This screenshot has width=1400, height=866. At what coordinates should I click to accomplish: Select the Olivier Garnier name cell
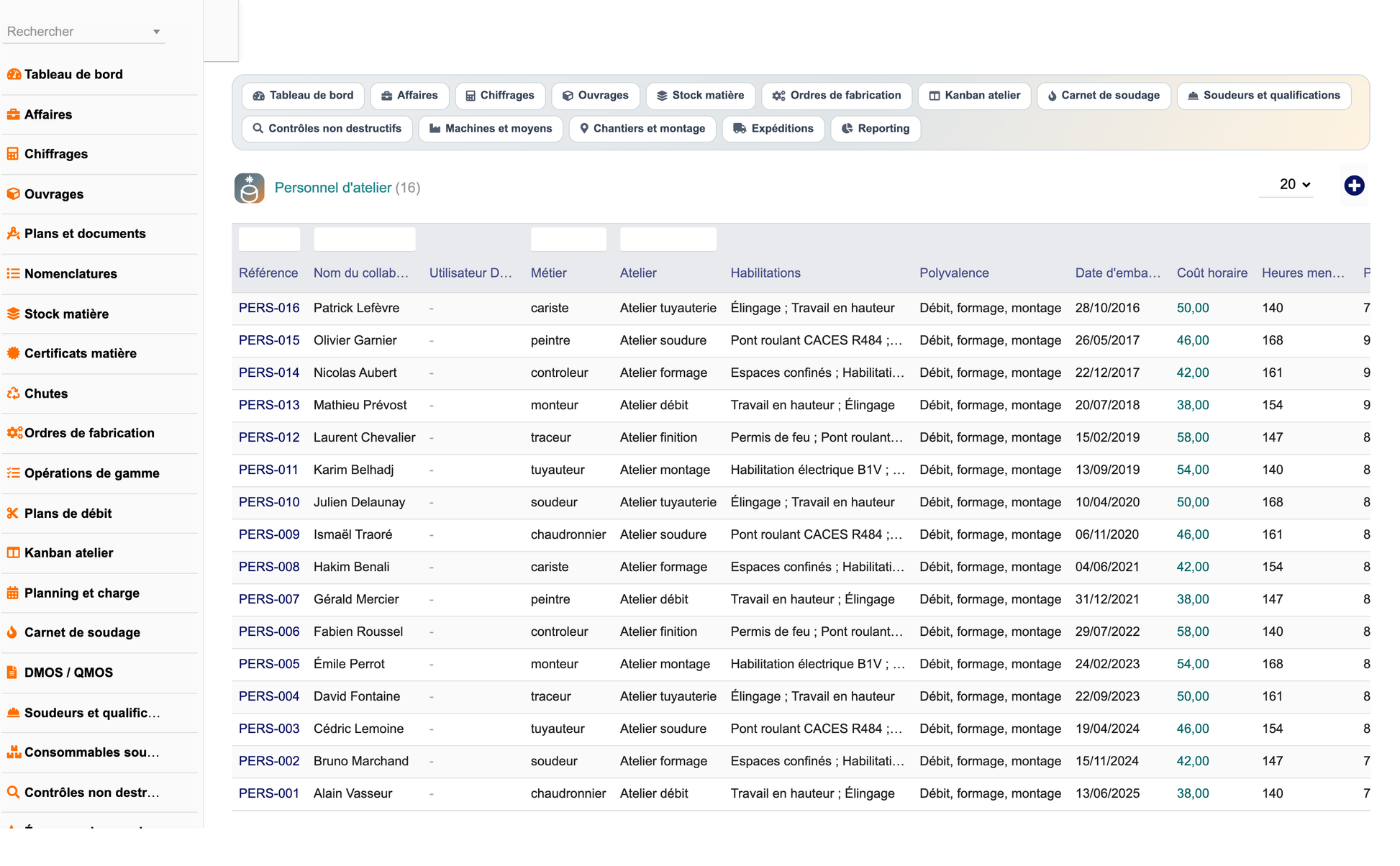(355, 340)
